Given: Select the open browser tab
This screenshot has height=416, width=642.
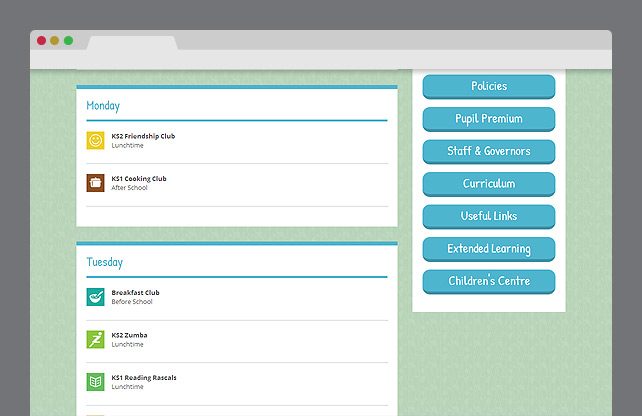Looking at the screenshot, I should [x=132, y=42].
